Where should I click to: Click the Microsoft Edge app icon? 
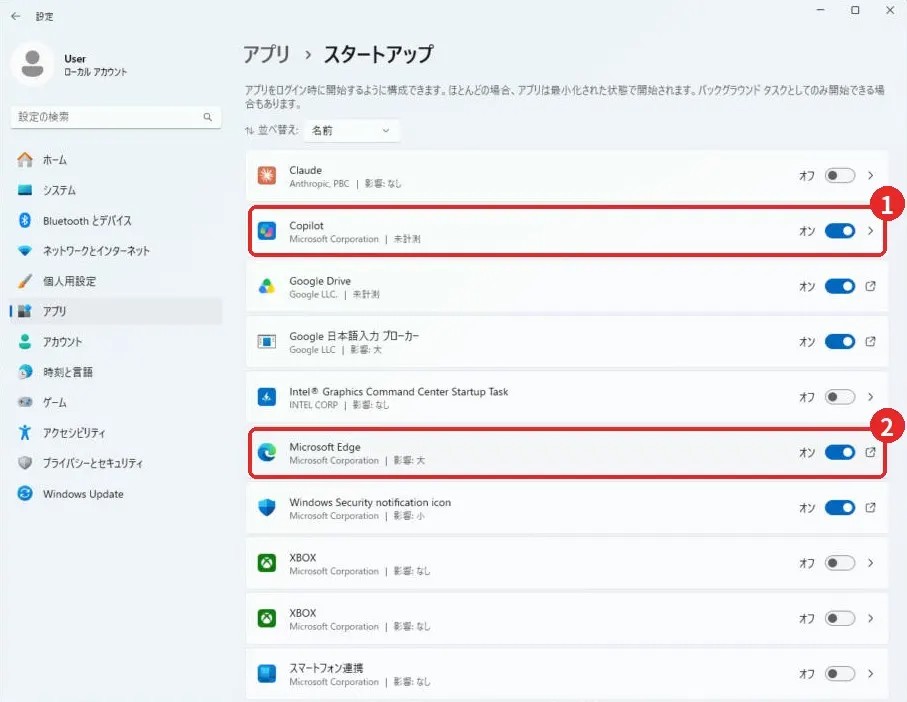point(267,452)
